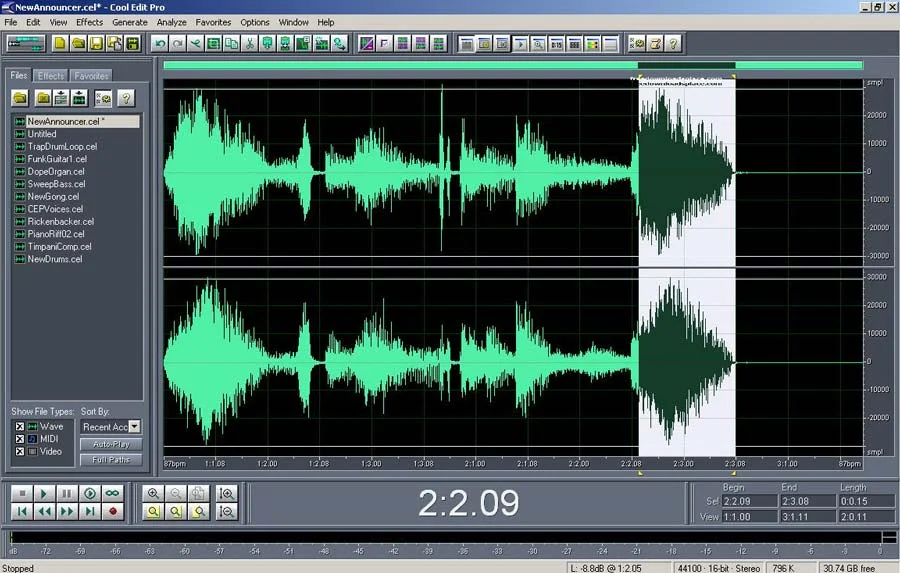This screenshot has height=573, width=900.
Task: Select Rickenbacker.cel in the file list
Action: click(x=60, y=222)
